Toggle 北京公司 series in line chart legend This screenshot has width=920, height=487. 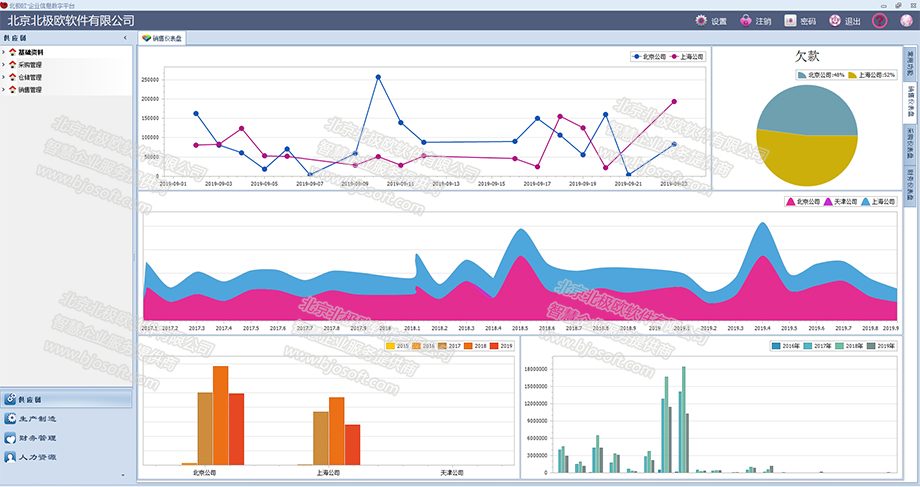click(x=649, y=57)
